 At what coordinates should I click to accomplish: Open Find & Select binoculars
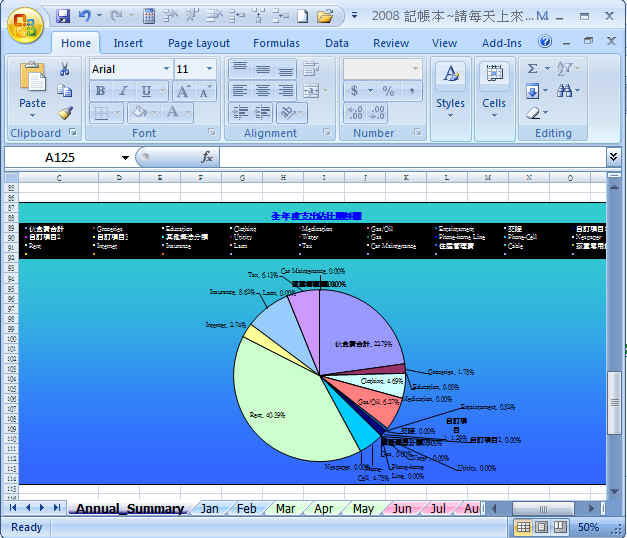point(564,91)
